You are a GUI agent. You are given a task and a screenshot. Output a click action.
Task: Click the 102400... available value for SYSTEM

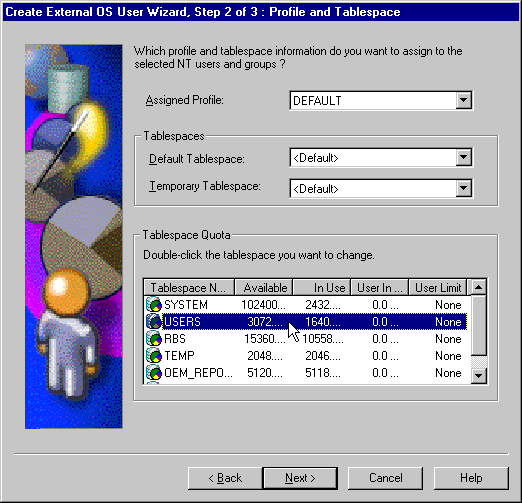[x=263, y=305]
